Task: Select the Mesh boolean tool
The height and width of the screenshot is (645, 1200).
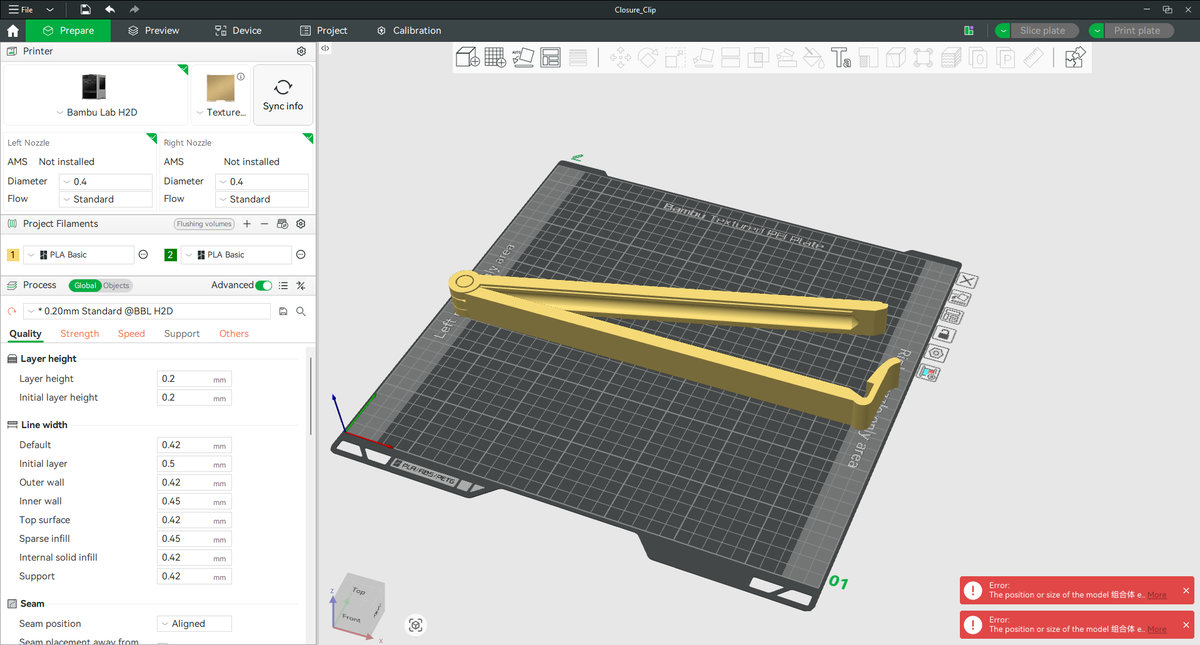Action: (x=760, y=58)
